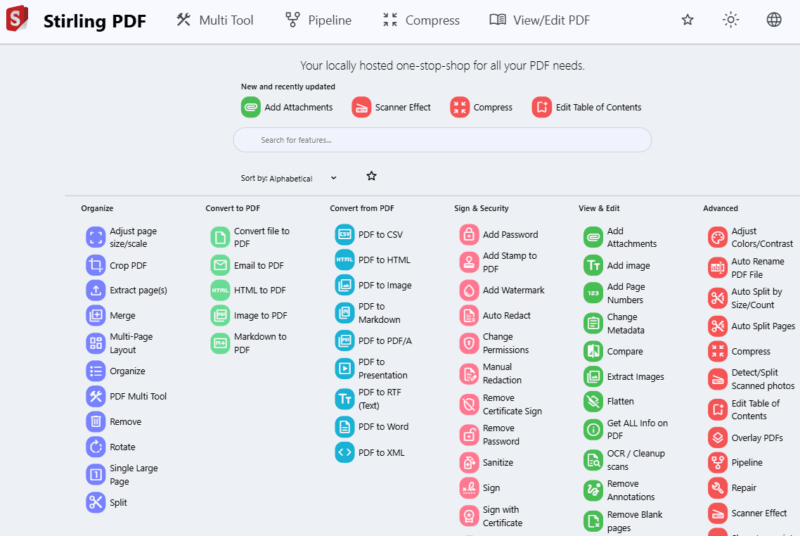Open the Sign tool
The image size is (800, 536).
pos(480,488)
